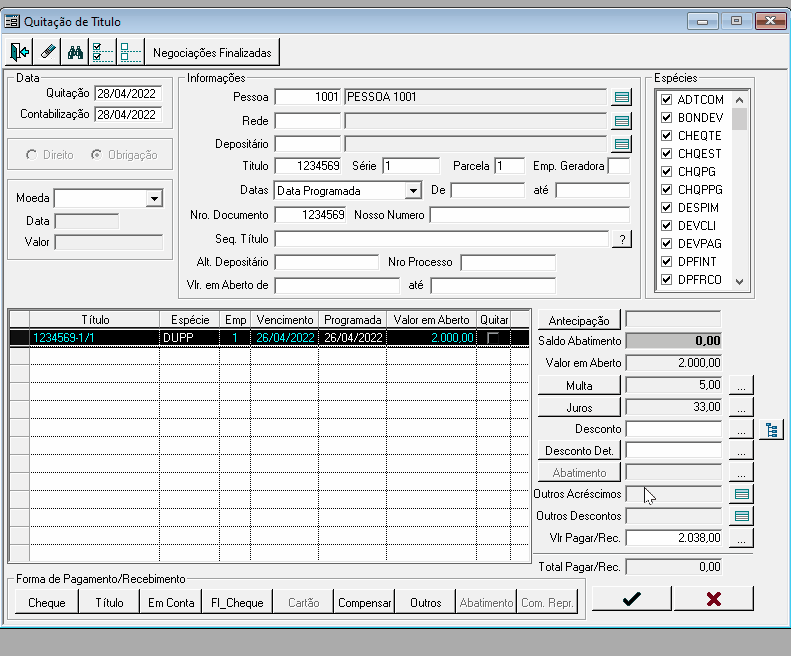Uncheck CHQEST espécie checkbox
The image size is (791, 656).
pyautogui.click(x=666, y=153)
